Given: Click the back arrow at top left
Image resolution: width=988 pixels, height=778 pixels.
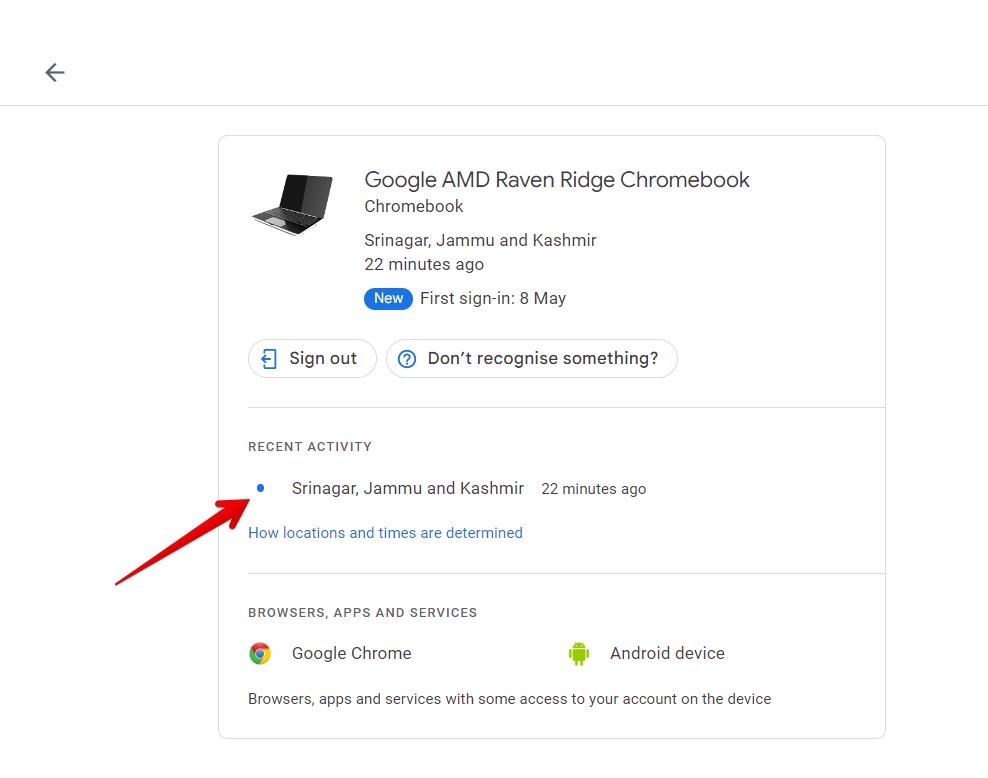Looking at the screenshot, I should pos(55,72).
